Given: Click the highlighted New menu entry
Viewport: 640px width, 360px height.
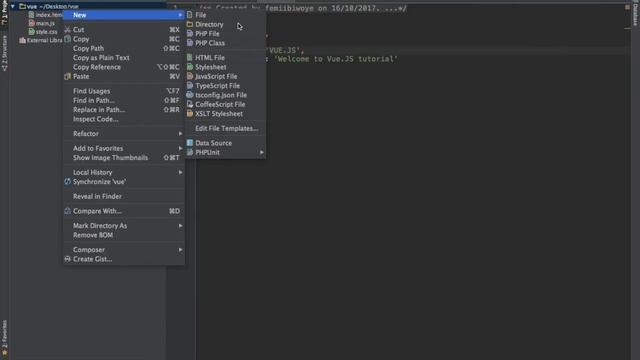Looking at the screenshot, I should [x=124, y=15].
